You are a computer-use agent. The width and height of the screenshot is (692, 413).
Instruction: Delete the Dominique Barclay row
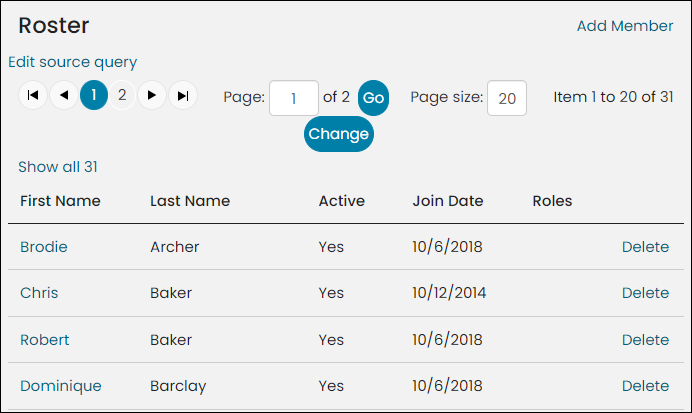point(645,386)
